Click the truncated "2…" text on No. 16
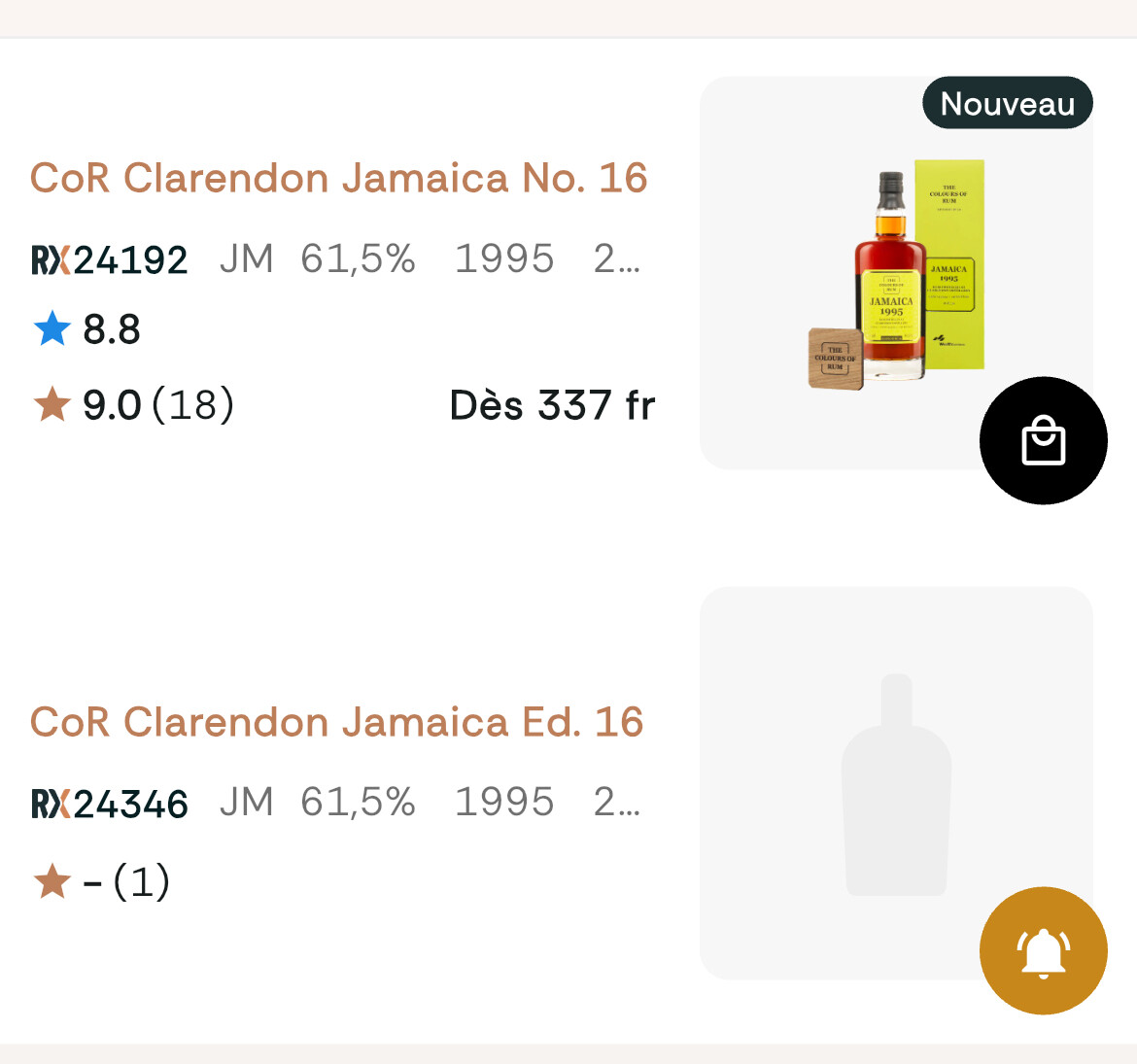The width and height of the screenshot is (1137, 1064). coord(616,259)
